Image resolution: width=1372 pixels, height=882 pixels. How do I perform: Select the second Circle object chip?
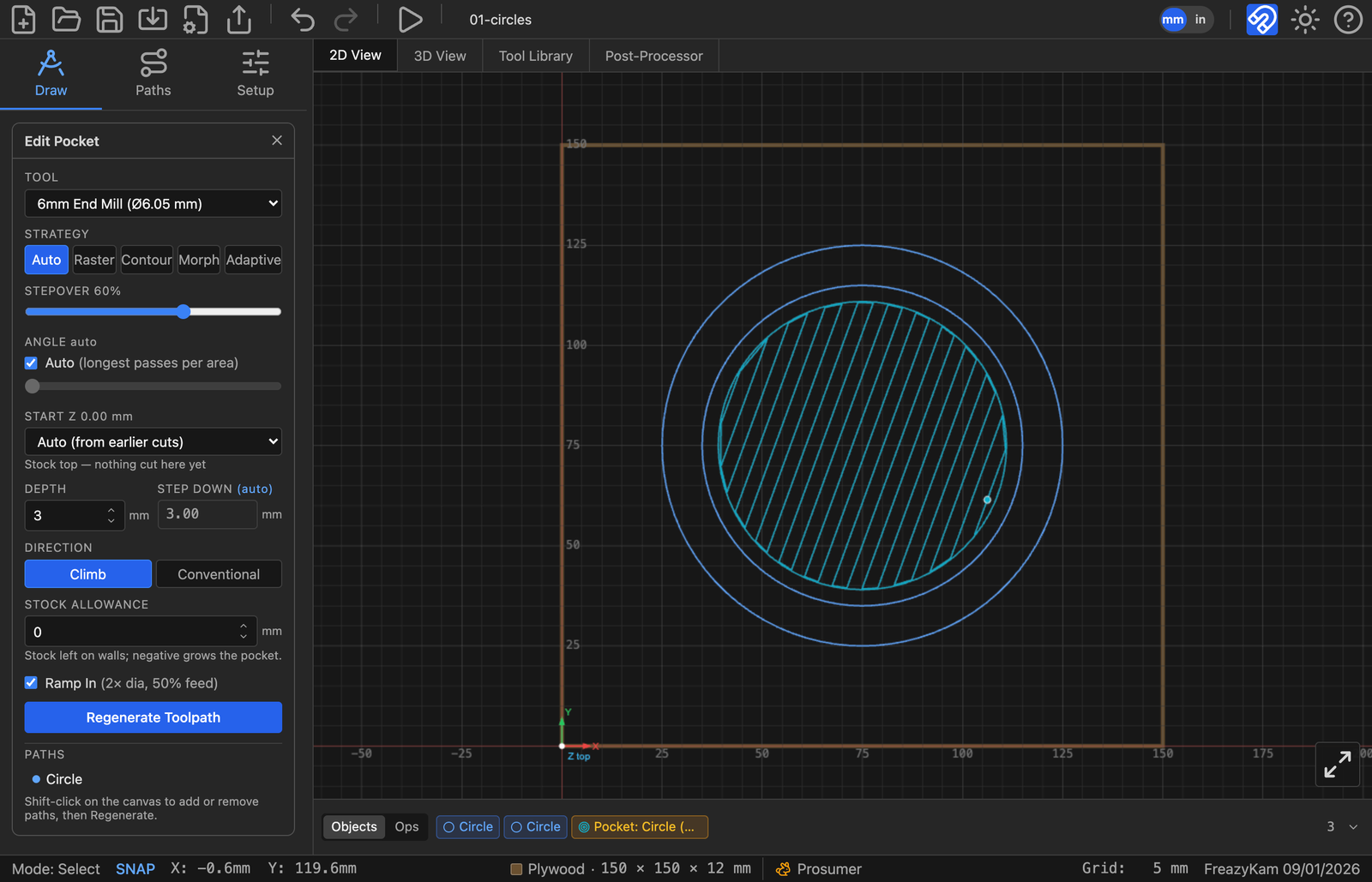[536, 827]
